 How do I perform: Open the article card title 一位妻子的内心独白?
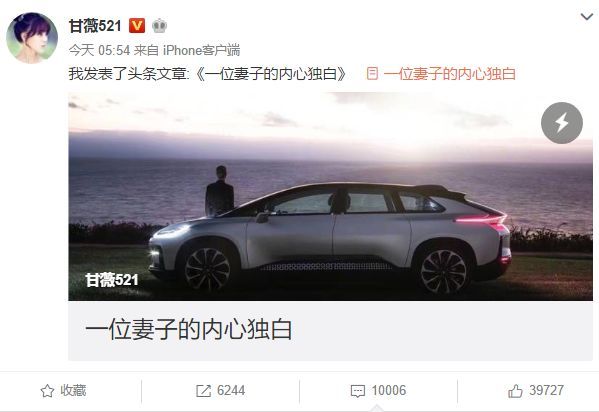189,329
